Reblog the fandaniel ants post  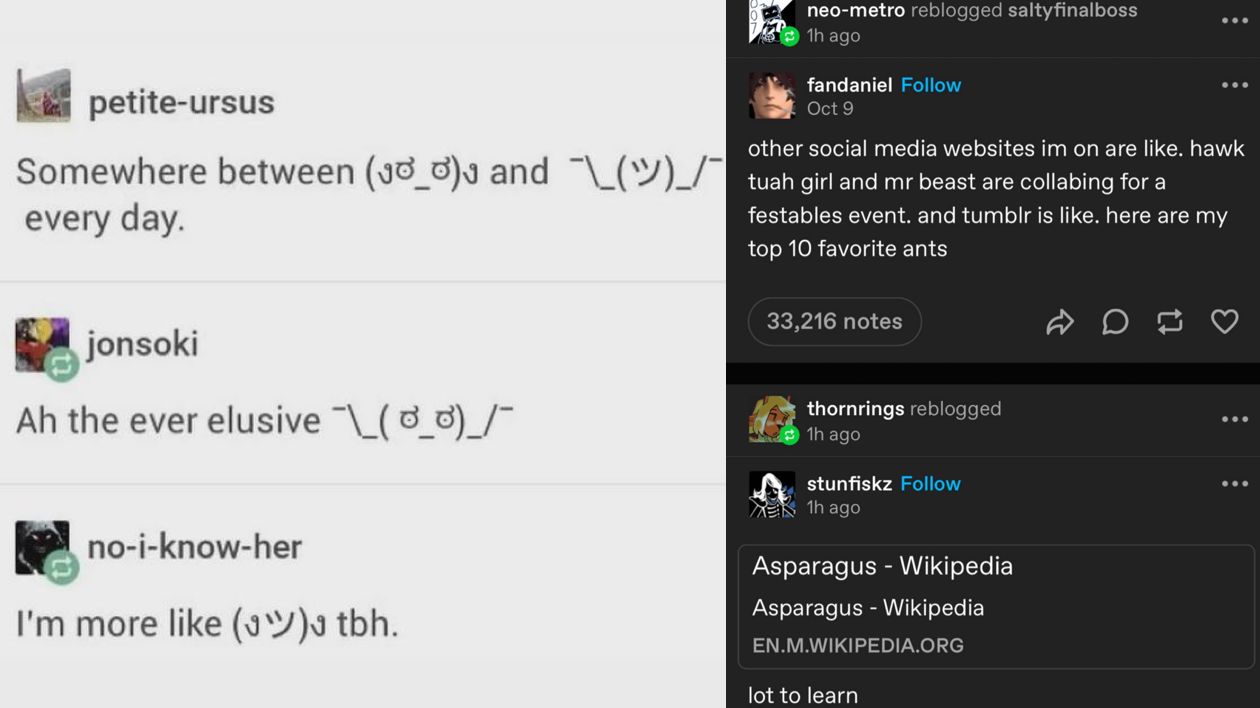coord(1169,322)
